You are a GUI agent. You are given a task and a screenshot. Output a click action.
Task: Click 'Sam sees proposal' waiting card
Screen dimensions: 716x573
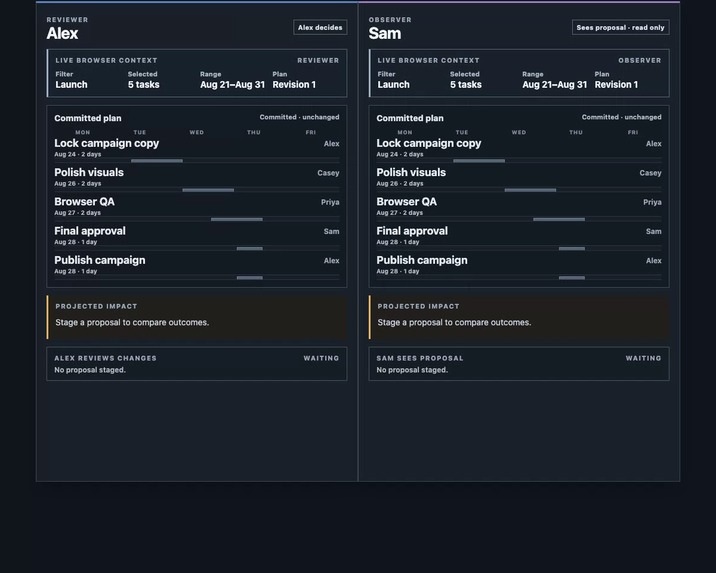[519, 364]
